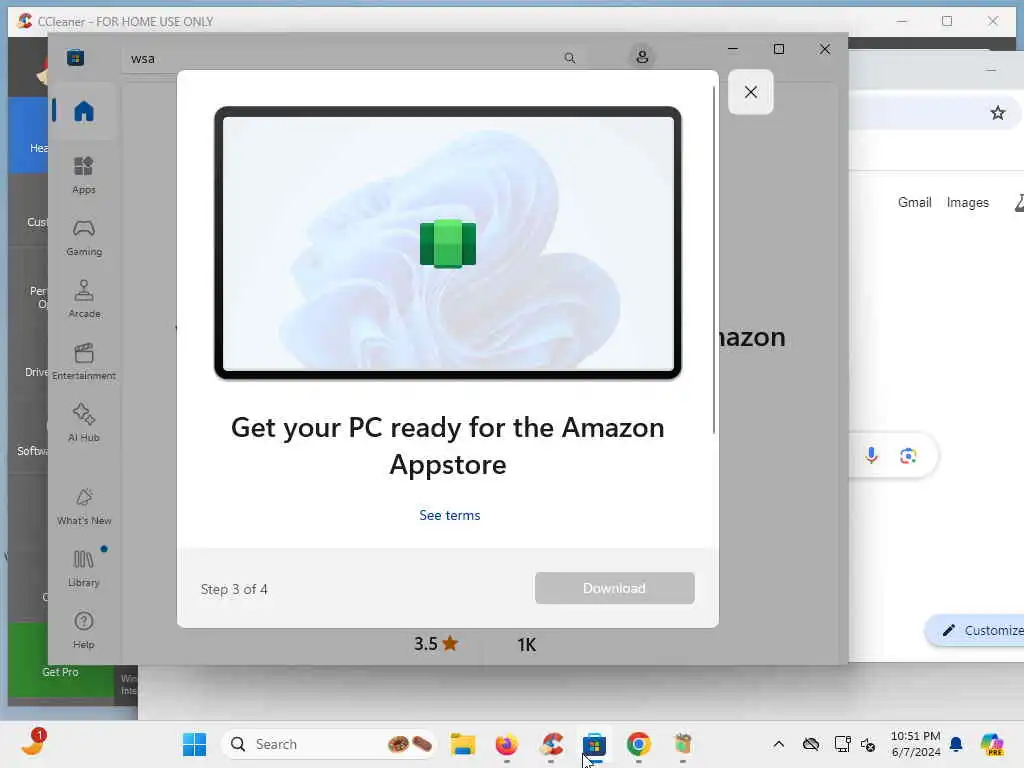Maximize the Microsoft Store window
Image resolution: width=1024 pixels, height=768 pixels.
point(778,49)
